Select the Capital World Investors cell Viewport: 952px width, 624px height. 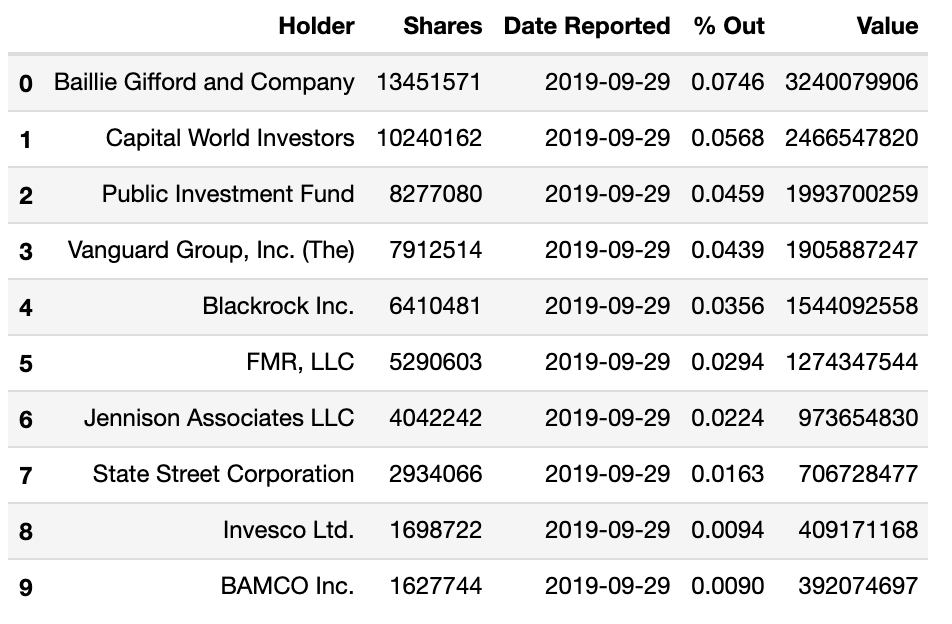(x=230, y=138)
